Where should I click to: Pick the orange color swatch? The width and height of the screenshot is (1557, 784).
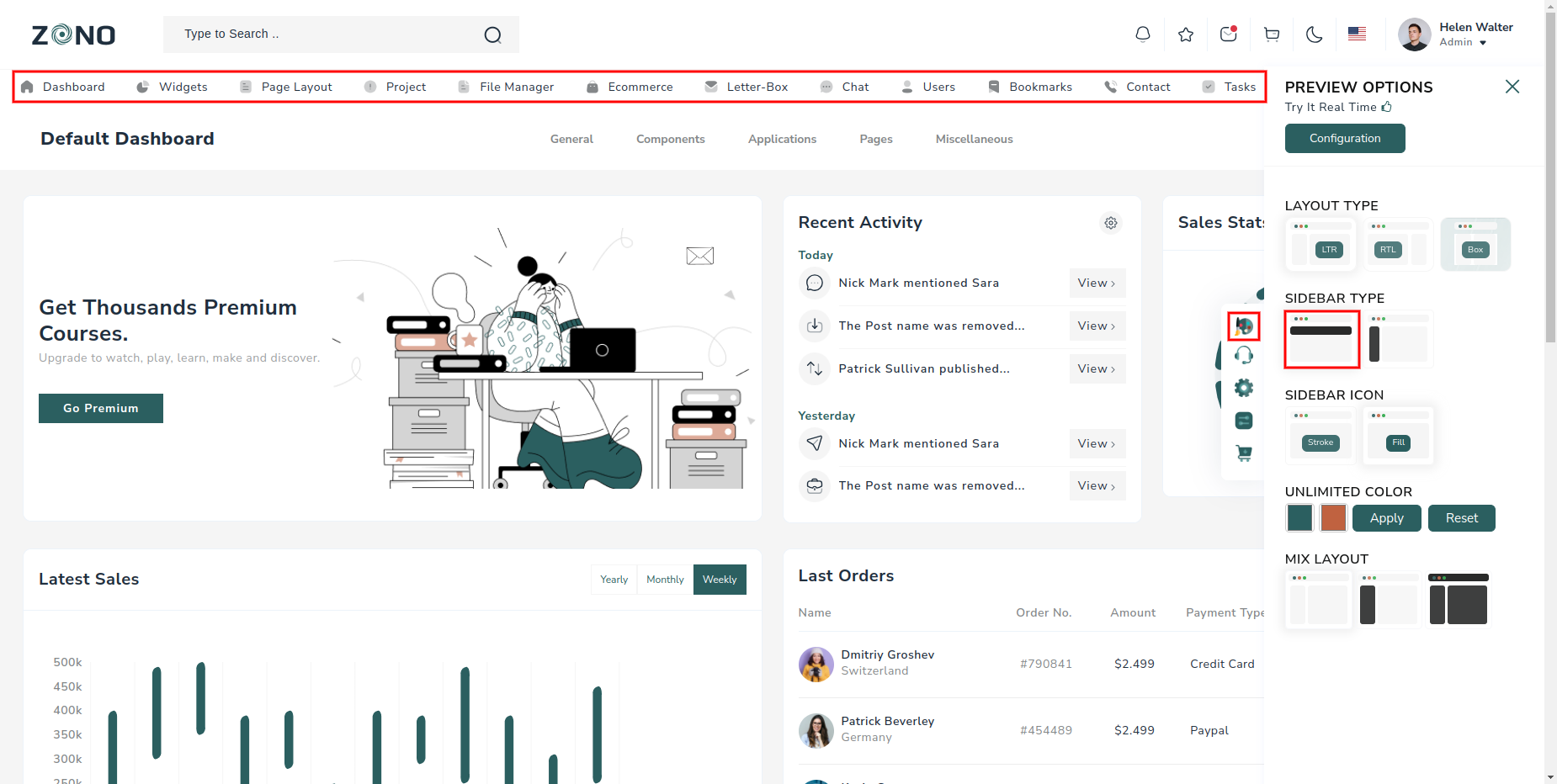point(1333,518)
